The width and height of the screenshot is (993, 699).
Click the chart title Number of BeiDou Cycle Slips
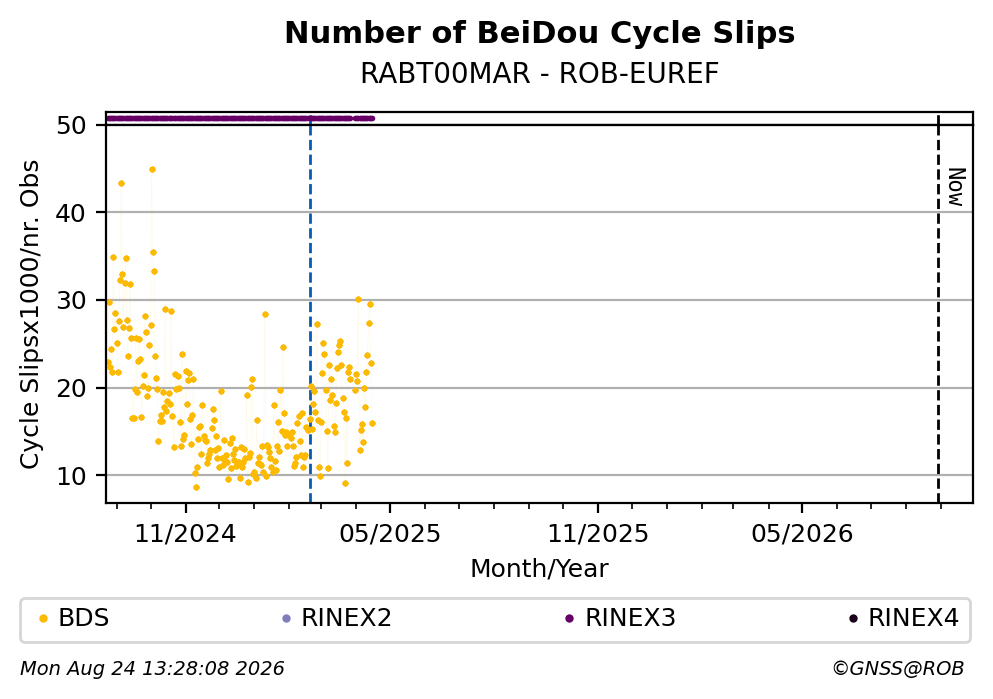(540, 33)
